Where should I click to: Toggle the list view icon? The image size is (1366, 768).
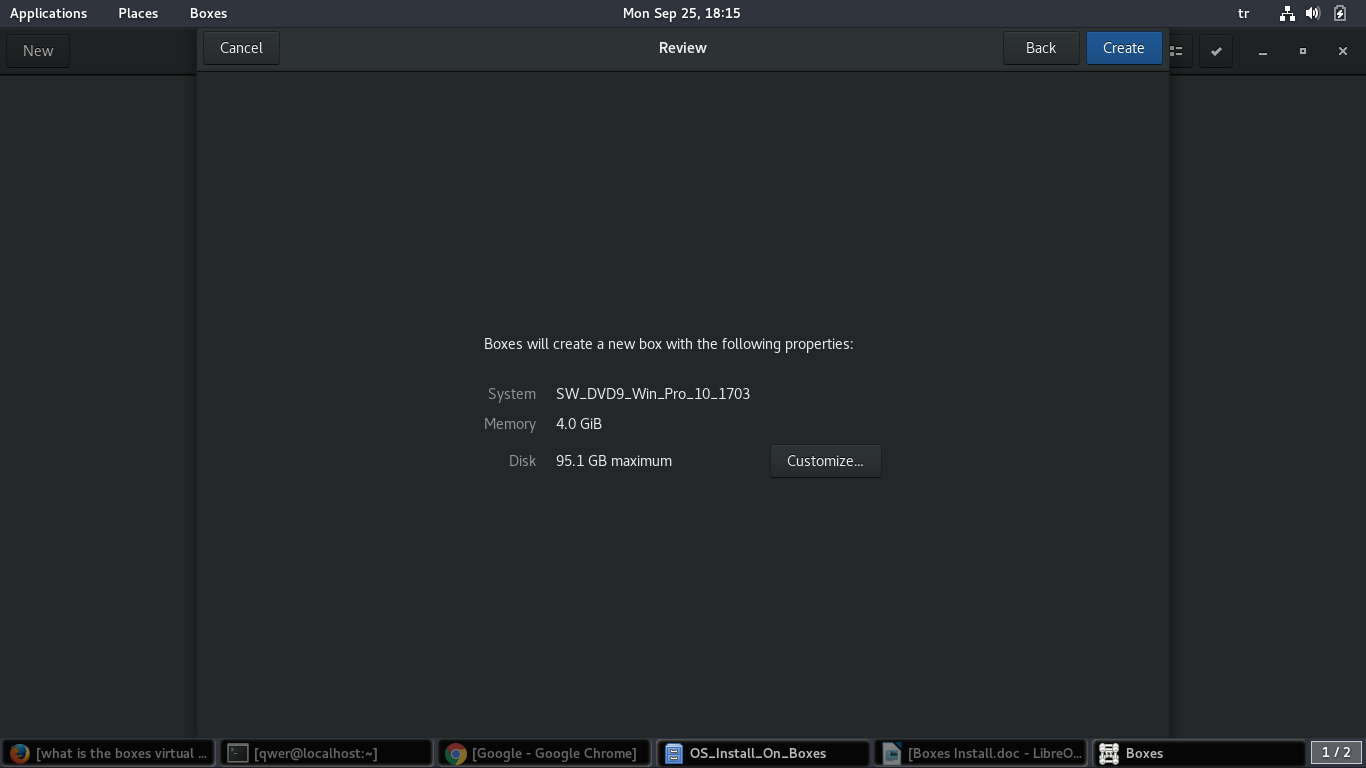point(1177,51)
